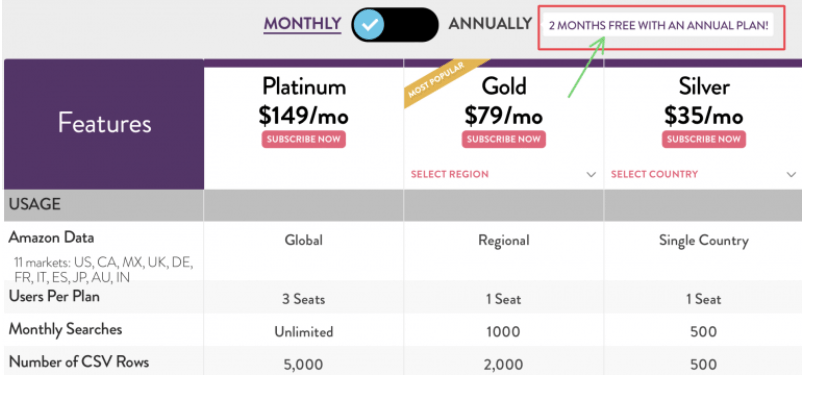
Task: Click the USAGE section header row
Action: (x=403, y=205)
